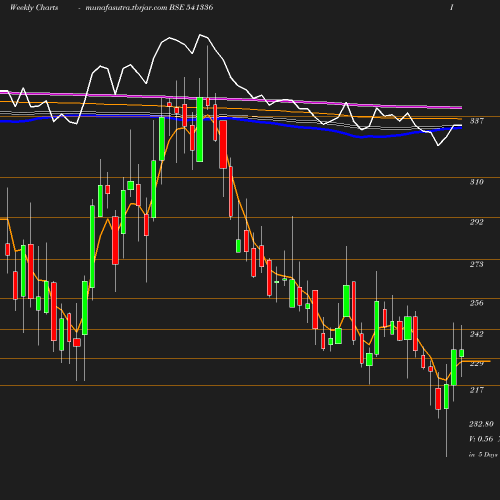
Task: Click the 273 price axis label
Action: [x=476, y=264]
